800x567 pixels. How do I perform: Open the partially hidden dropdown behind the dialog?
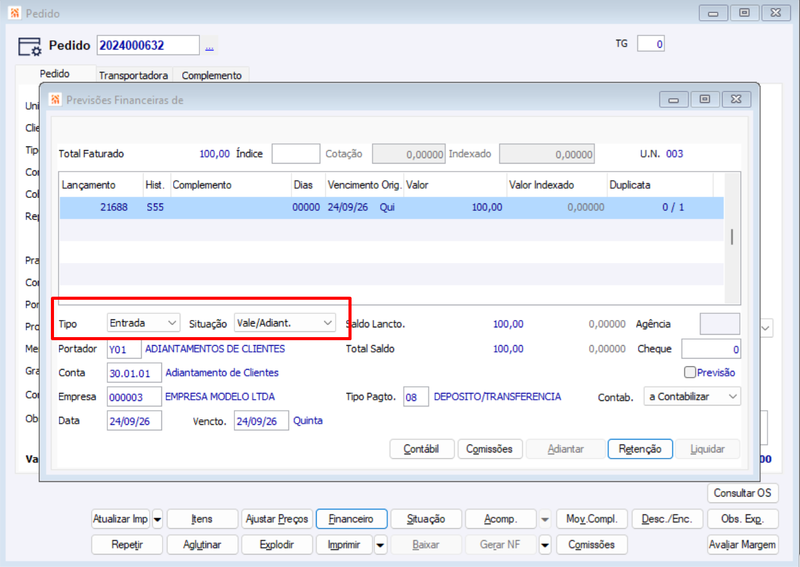pos(766,328)
